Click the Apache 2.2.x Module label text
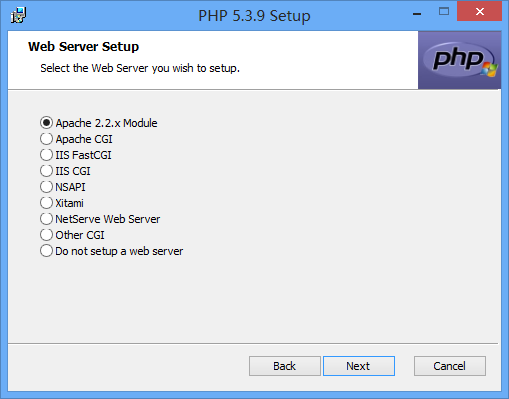The width and height of the screenshot is (509, 399). click(106, 123)
